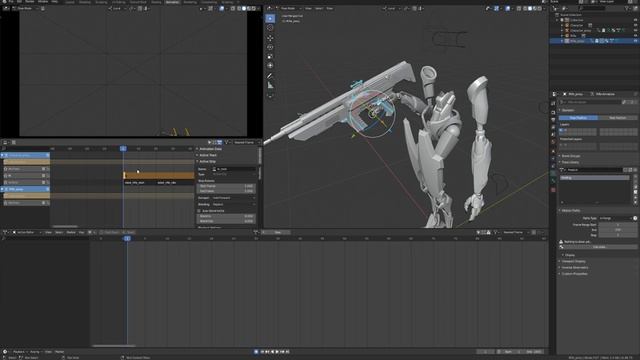This screenshot has height=360, width=640.
Task: Play animation with the play button
Action: [x=277, y=351]
